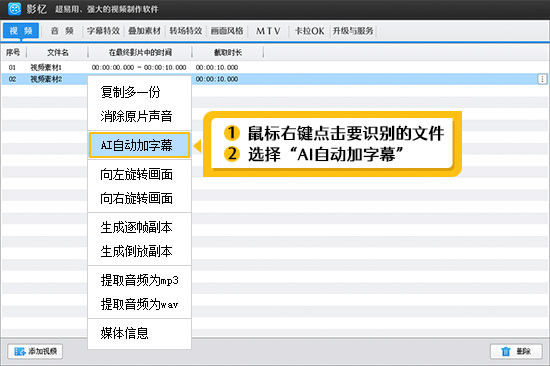The height and width of the screenshot is (366, 550).
Task: Click row 01 duration 00:00:10.000
Action: (x=217, y=67)
